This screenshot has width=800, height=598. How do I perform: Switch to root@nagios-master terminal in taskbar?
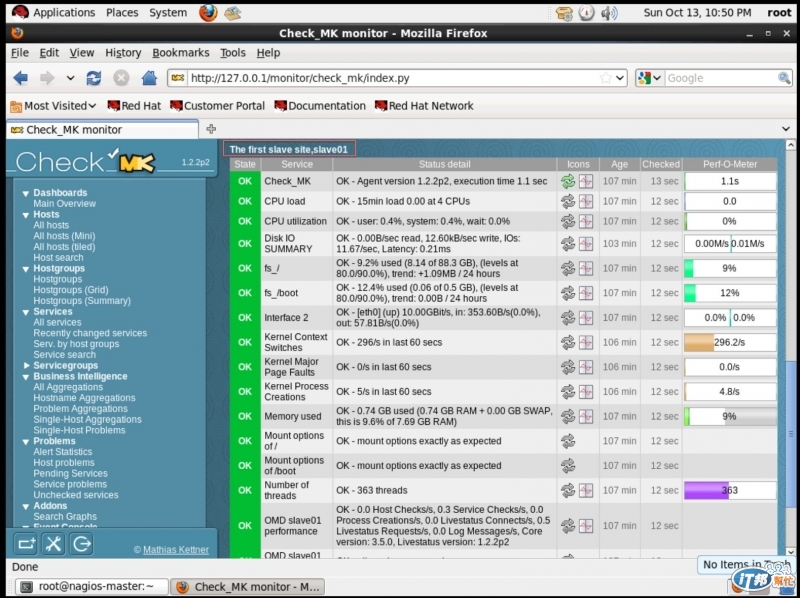(x=91, y=587)
